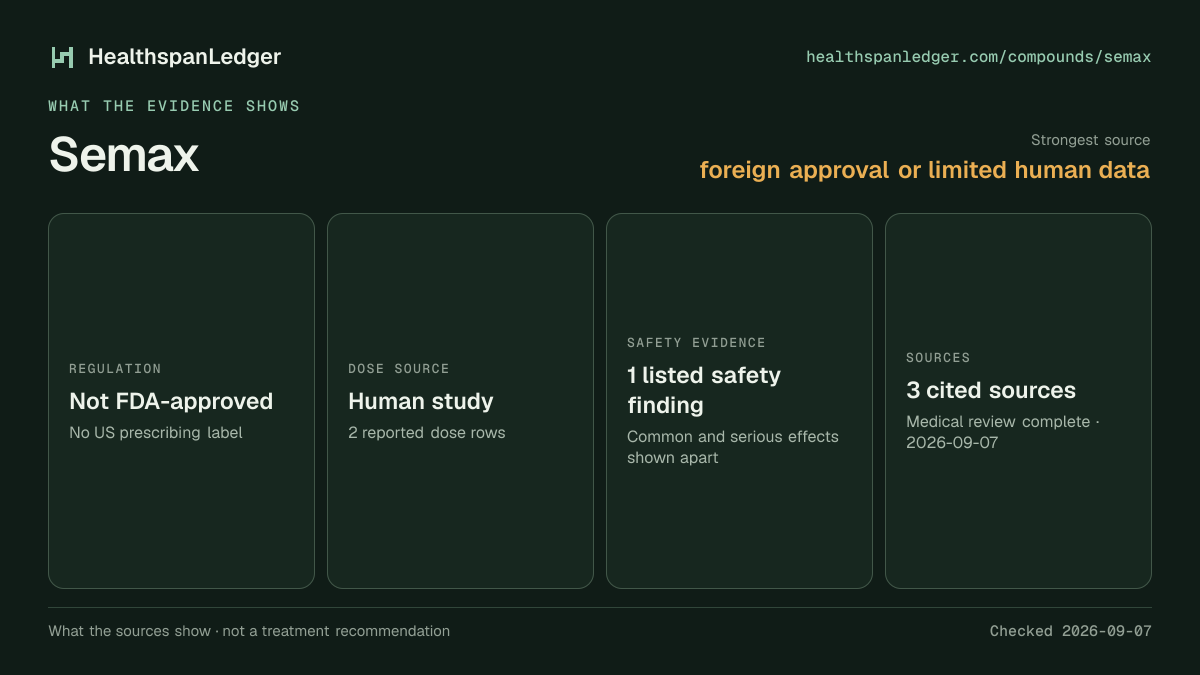Click the 'Human study' heading
This screenshot has height=675, width=1200.
coord(421,401)
